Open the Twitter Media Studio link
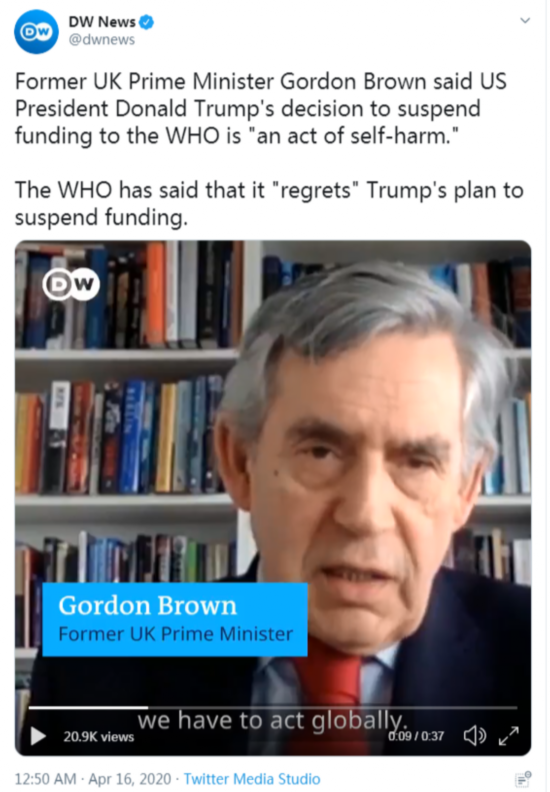Viewport: 550px width, 792px height. [x=252, y=779]
